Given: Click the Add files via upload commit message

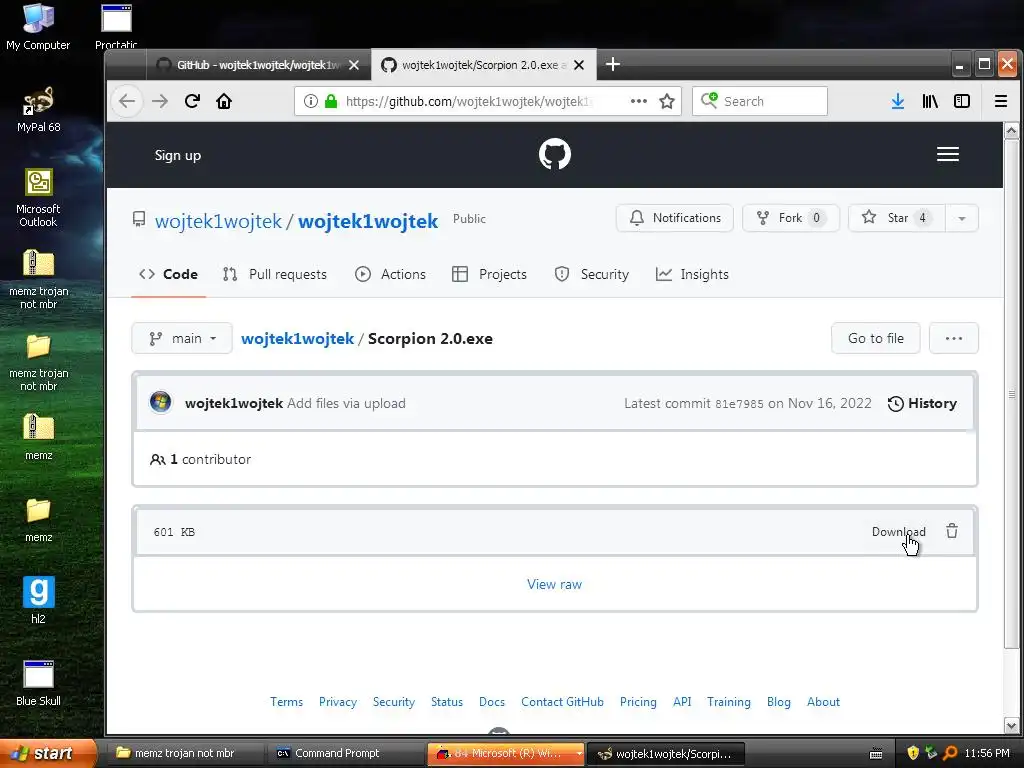Looking at the screenshot, I should [x=346, y=404].
